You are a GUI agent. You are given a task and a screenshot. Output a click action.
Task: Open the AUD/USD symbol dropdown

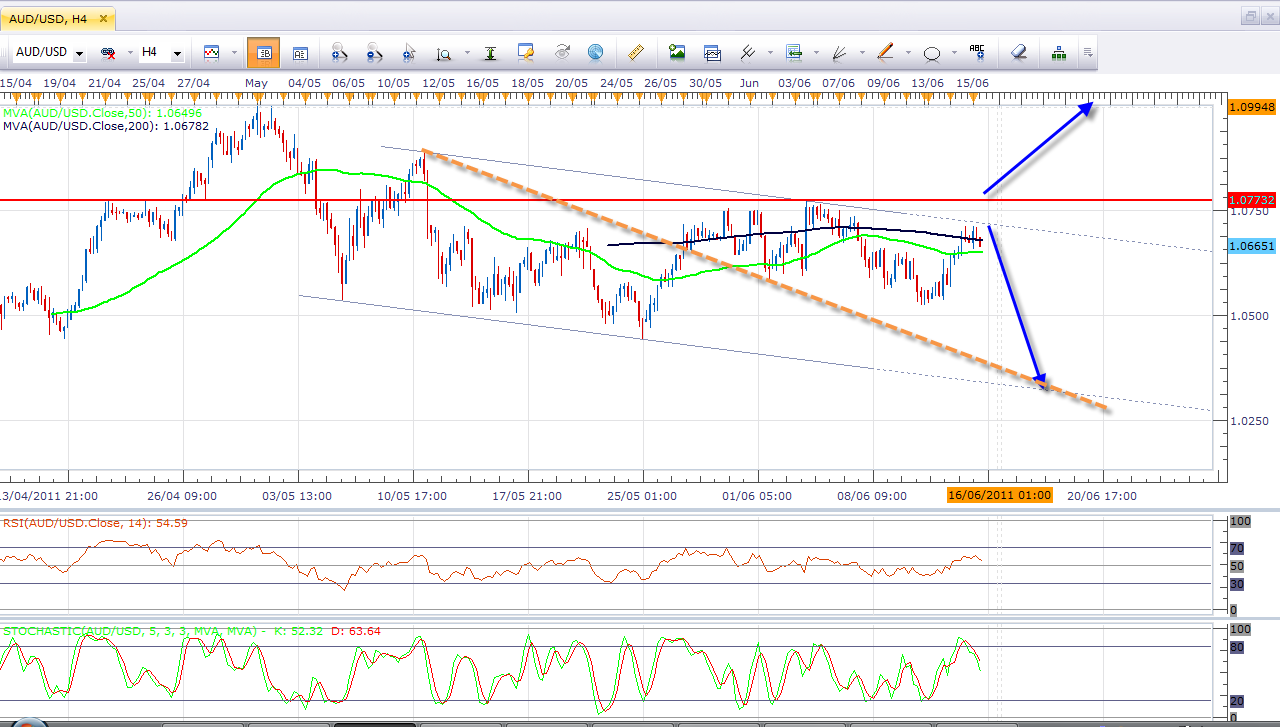tap(80, 52)
